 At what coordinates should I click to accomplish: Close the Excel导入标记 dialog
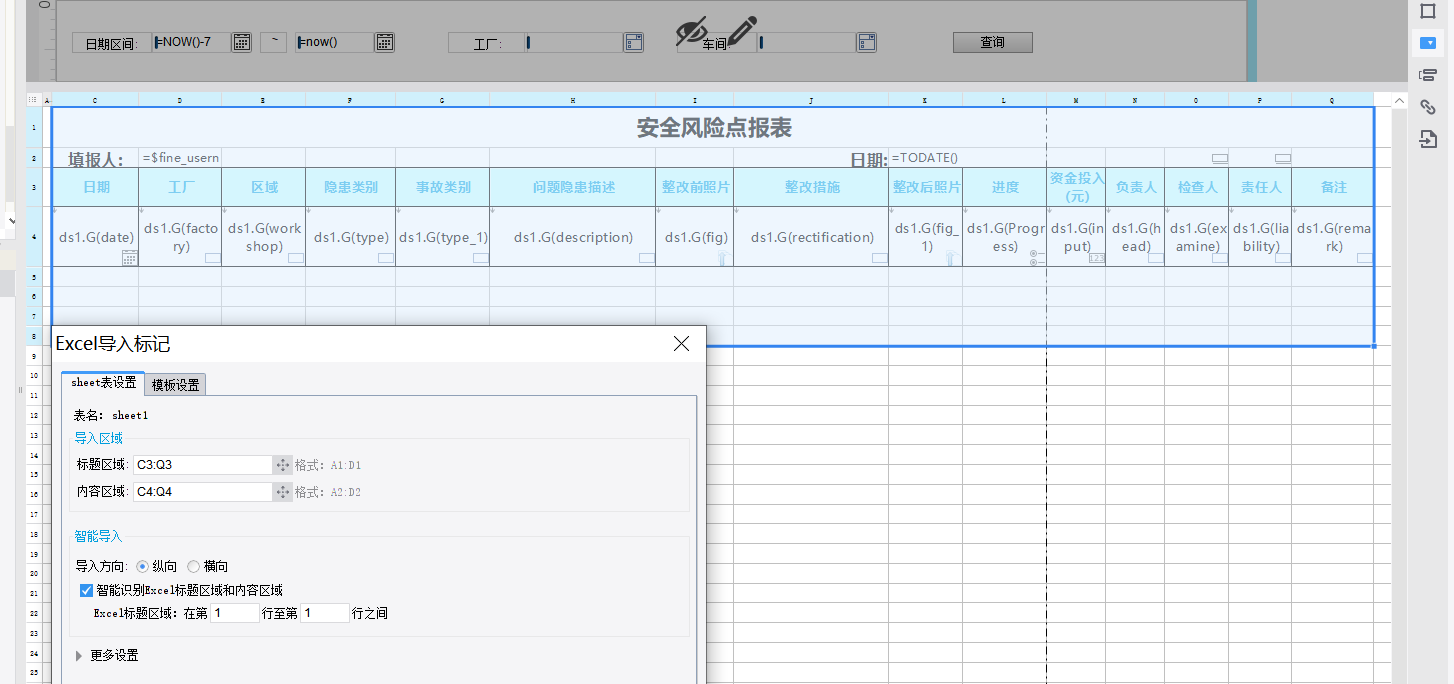[682, 344]
